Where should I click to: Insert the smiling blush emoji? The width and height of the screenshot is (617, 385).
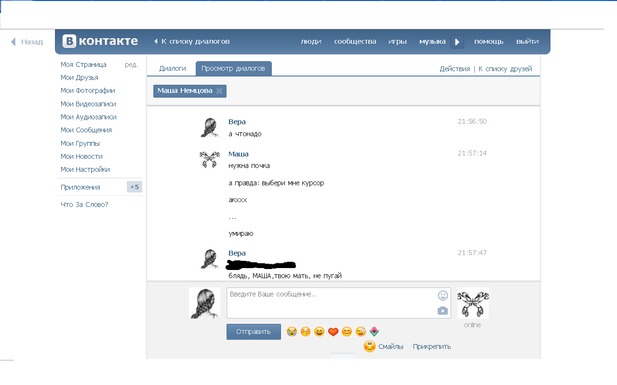point(347,332)
